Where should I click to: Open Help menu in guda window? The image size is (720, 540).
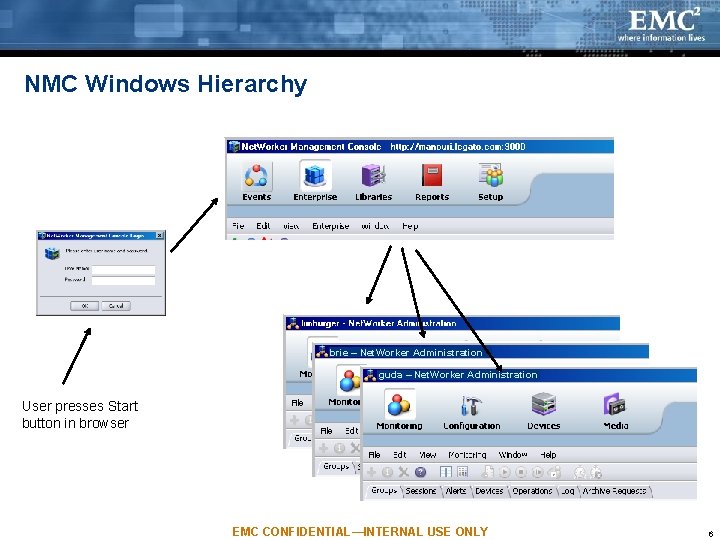click(548, 455)
